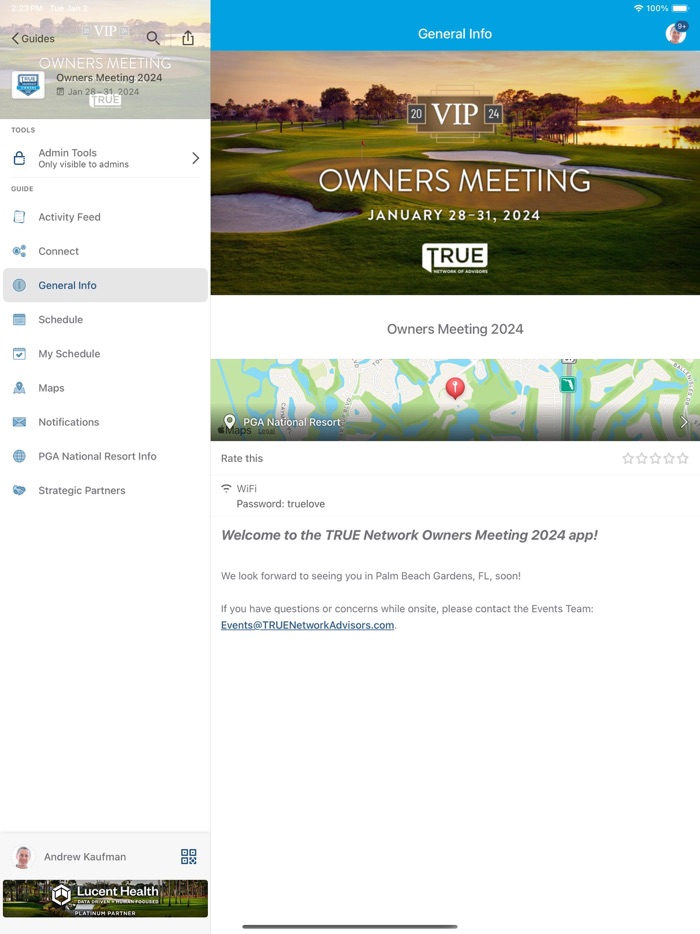Open the Owners Meeting 2024 guide logo

(x=28, y=85)
